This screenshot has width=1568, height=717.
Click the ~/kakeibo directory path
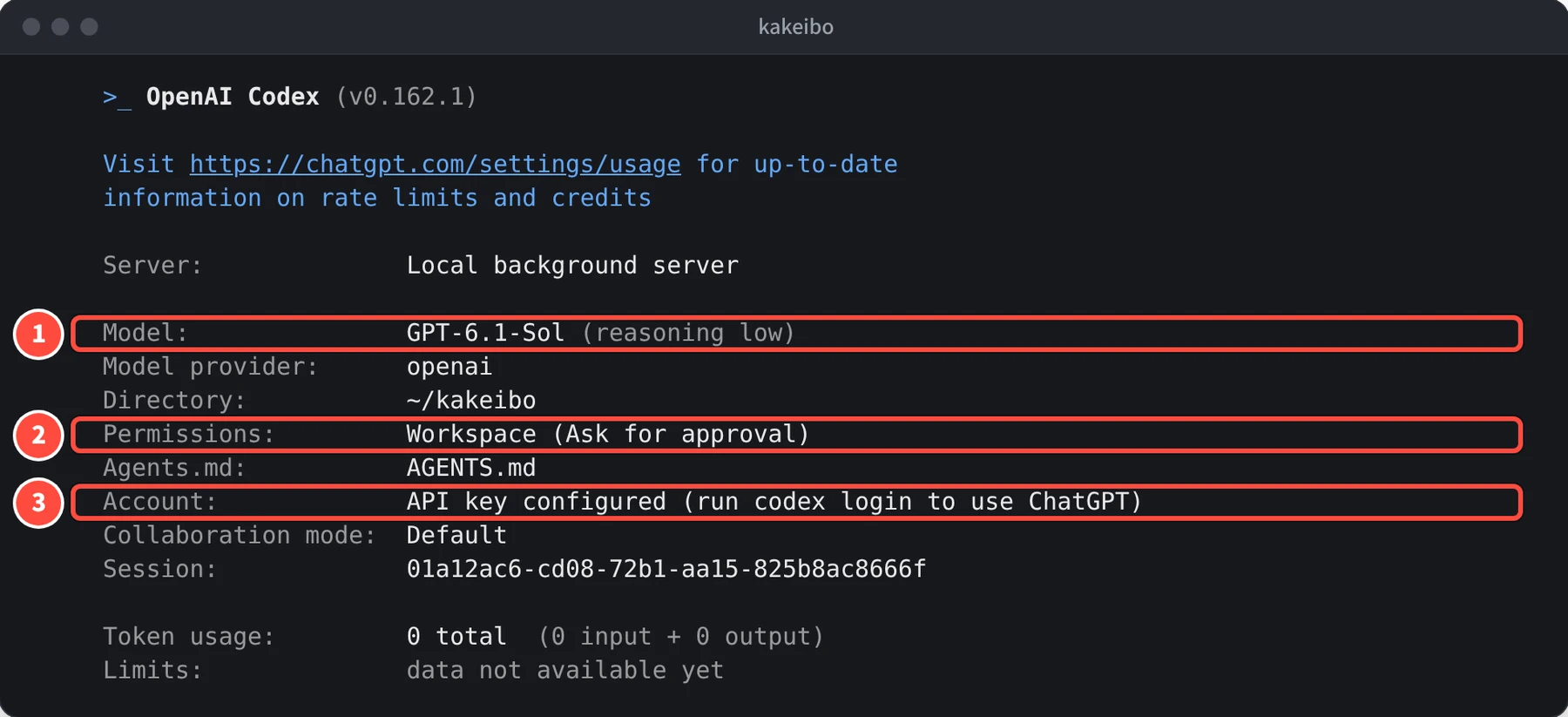pos(471,401)
